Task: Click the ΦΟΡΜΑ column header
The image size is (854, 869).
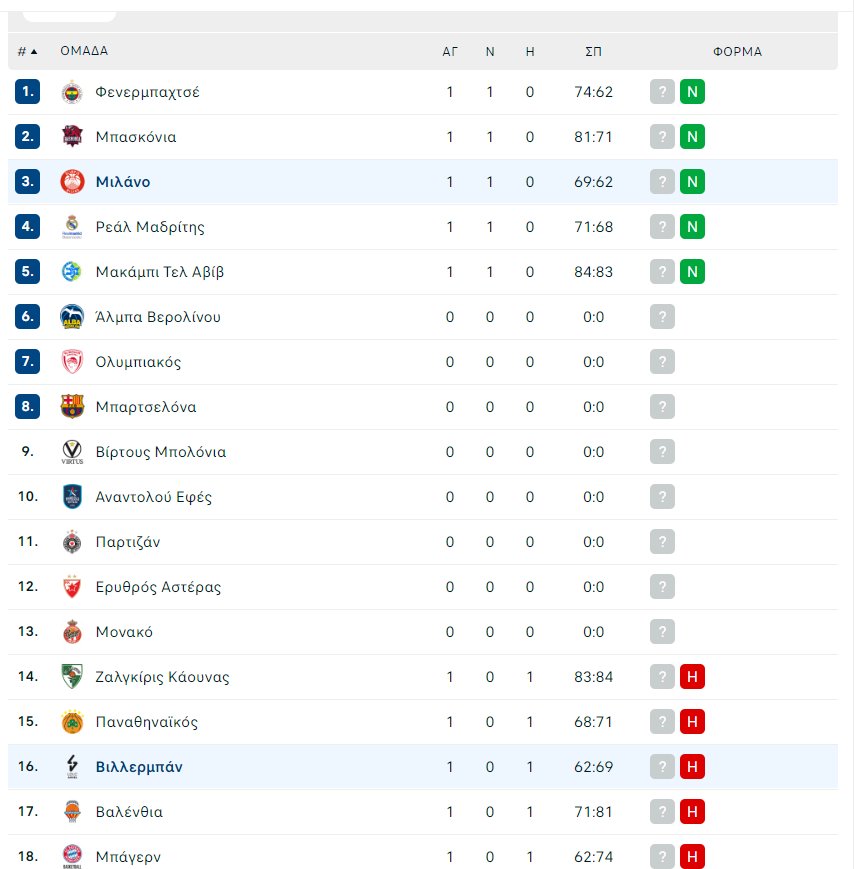Action: point(737,51)
